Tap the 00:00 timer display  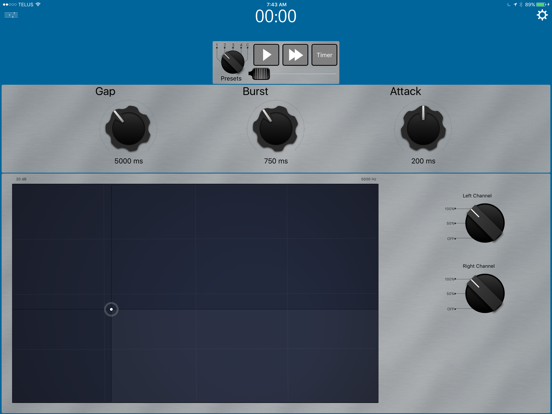(x=276, y=16)
